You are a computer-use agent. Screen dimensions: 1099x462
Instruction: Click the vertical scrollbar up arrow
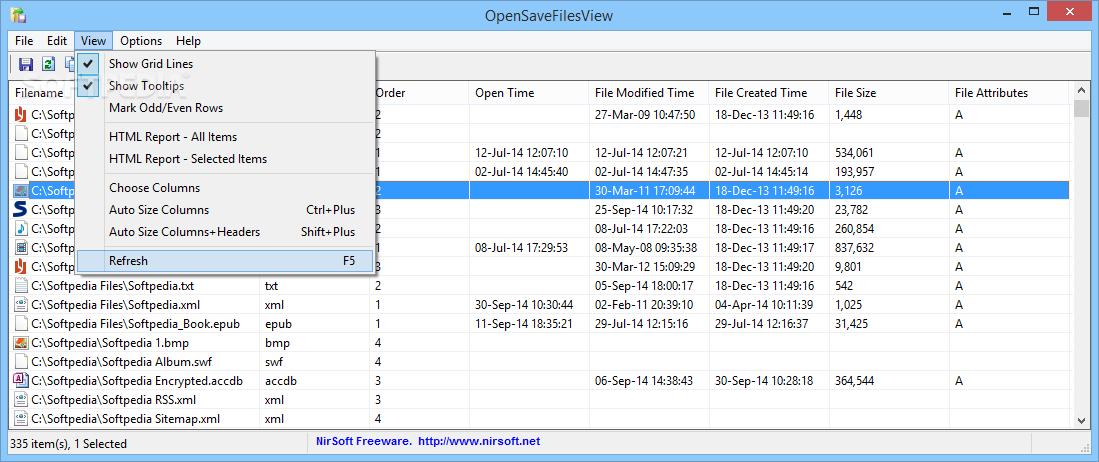click(1080, 91)
